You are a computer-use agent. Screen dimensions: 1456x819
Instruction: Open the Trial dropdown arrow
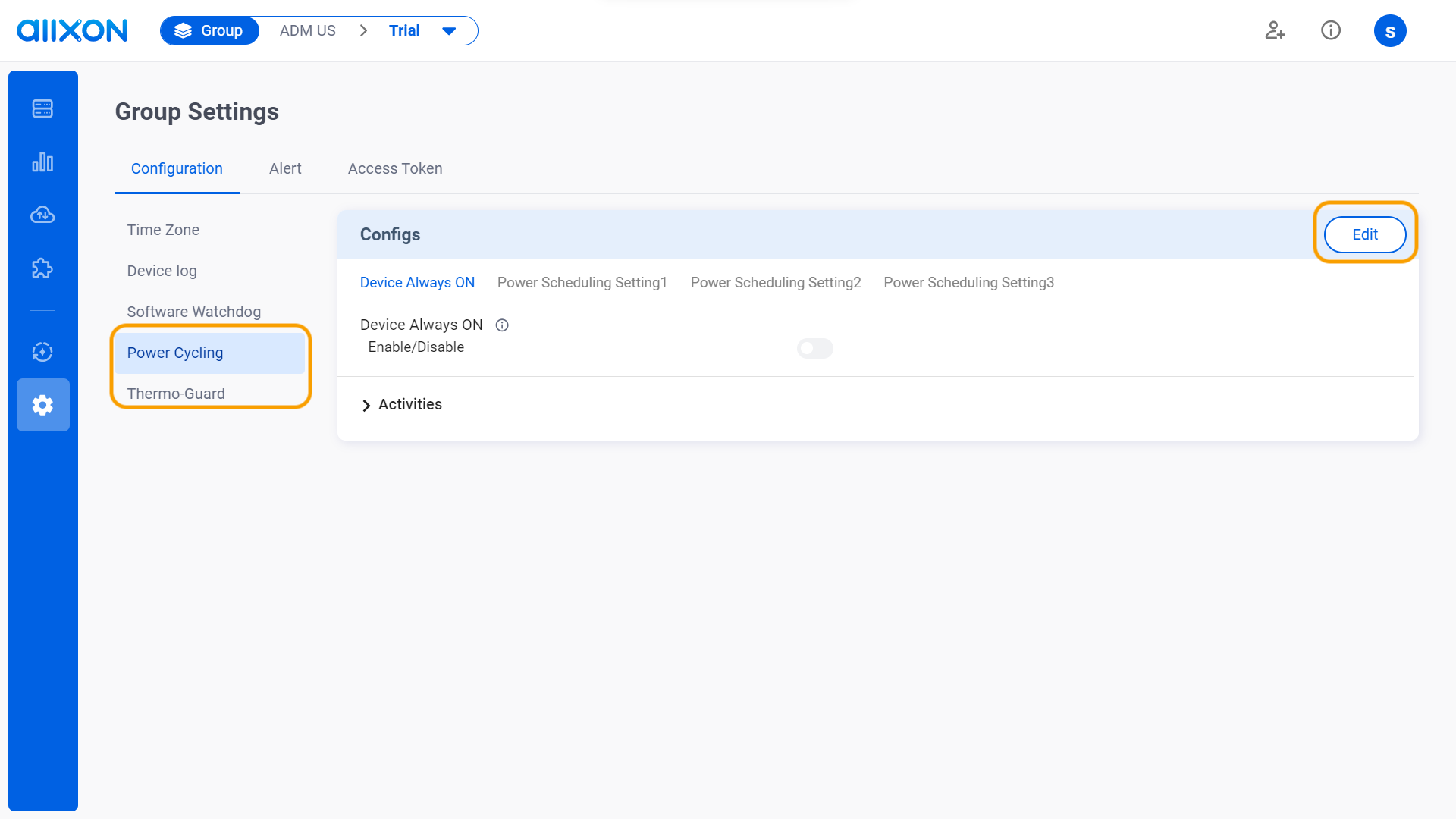point(449,30)
